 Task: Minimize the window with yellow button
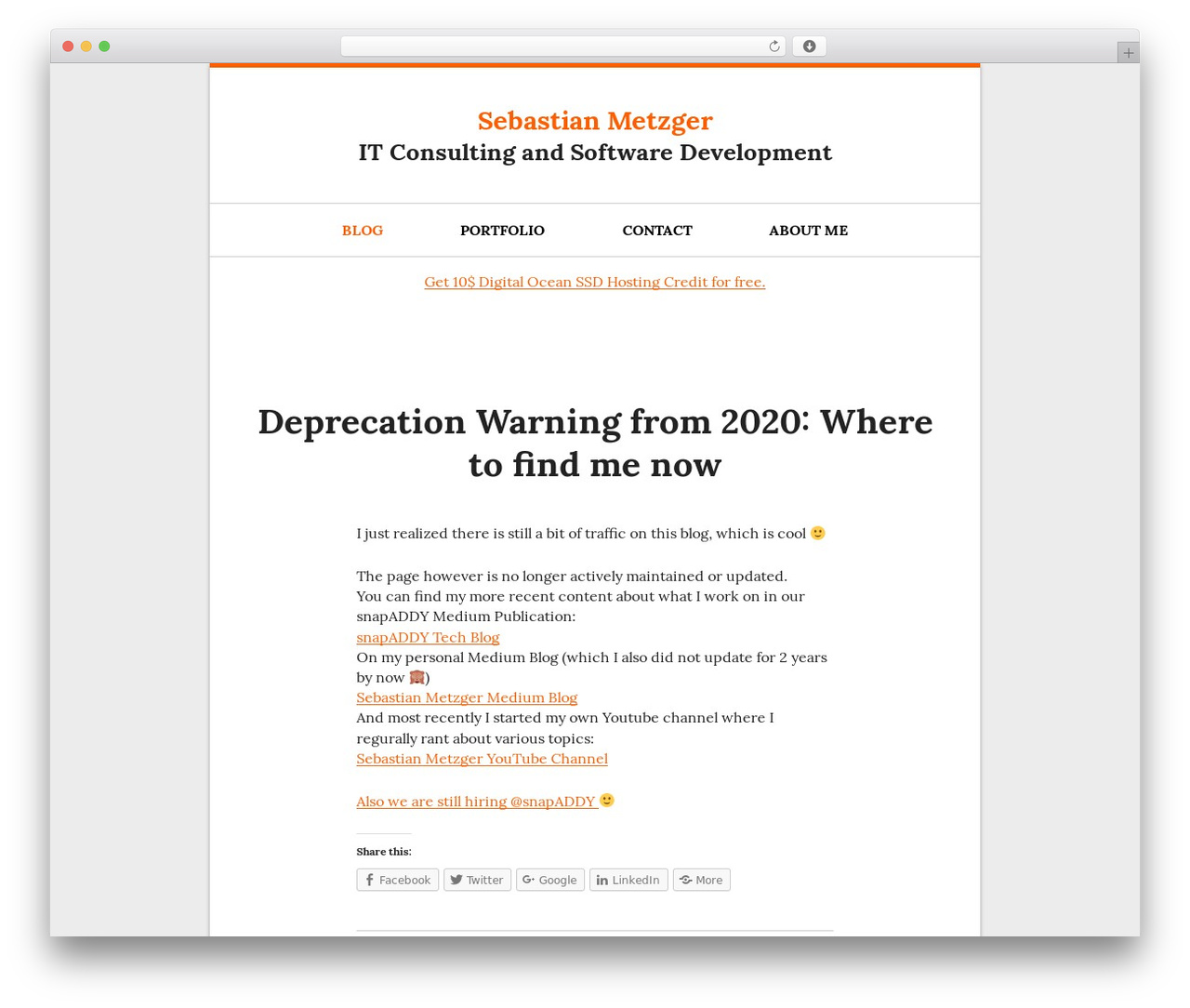coord(86,46)
